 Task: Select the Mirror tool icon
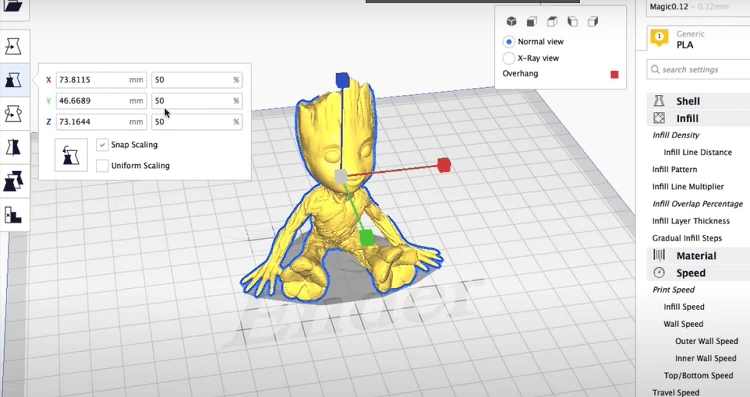pyautogui.click(x=13, y=147)
